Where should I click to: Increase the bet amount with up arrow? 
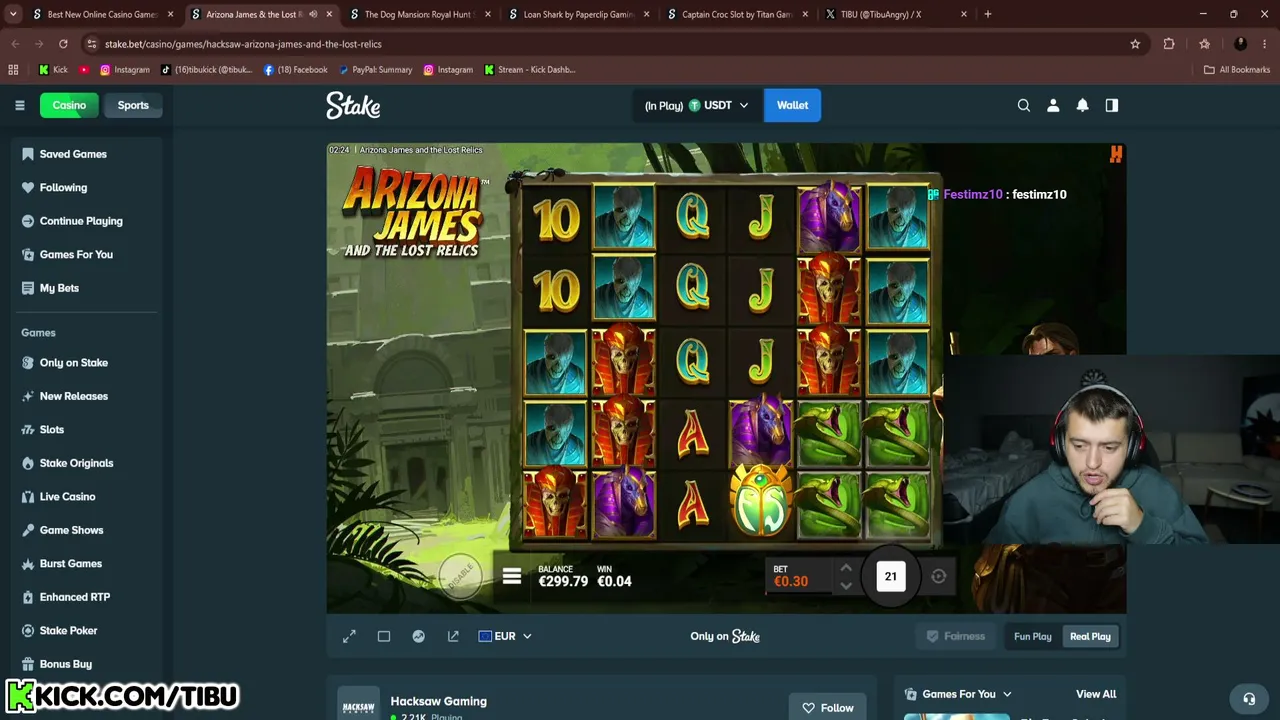click(845, 568)
